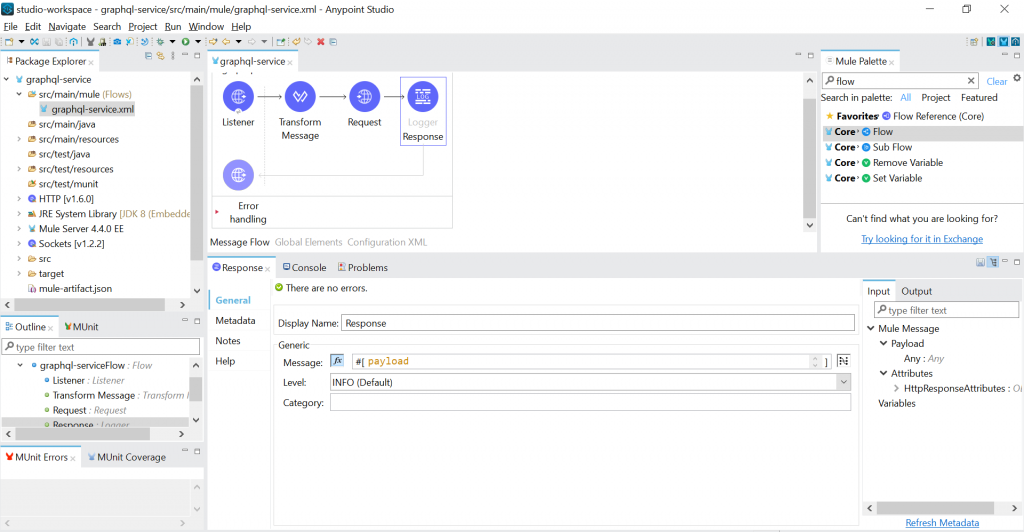Close the Package Explorer tab
This screenshot has width=1024, height=532.
(x=91, y=63)
